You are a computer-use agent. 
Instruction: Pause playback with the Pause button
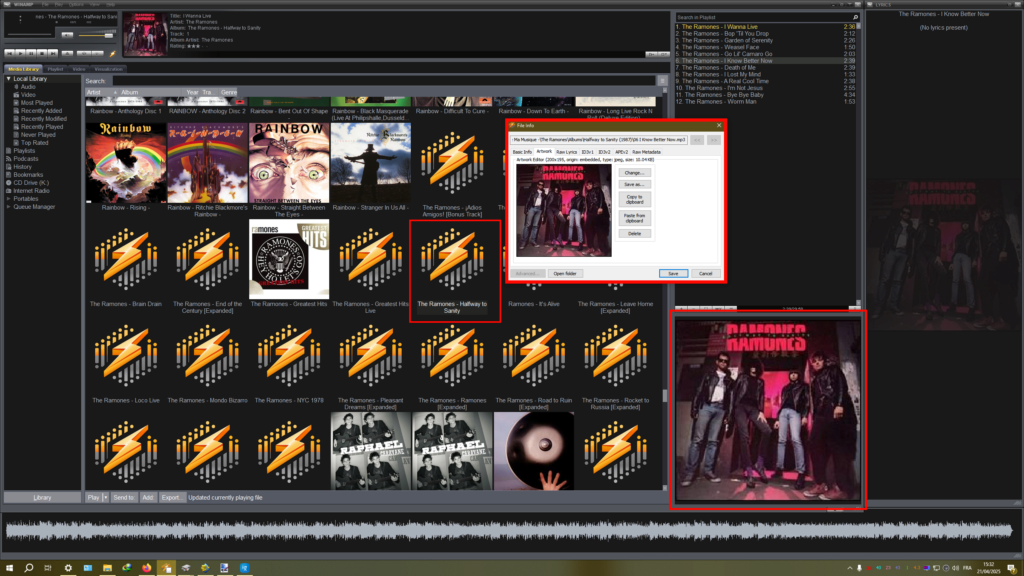(x=31, y=53)
